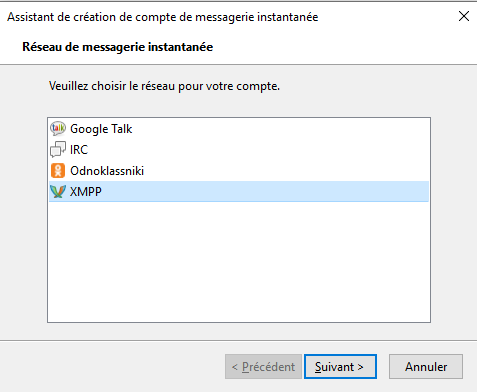The height and width of the screenshot is (392, 477).
Task: Click blank area right of Google Talk row
Action: (x=280, y=129)
